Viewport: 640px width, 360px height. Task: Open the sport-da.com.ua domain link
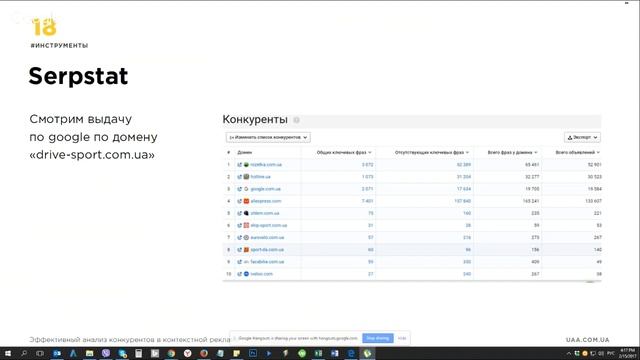(267, 250)
